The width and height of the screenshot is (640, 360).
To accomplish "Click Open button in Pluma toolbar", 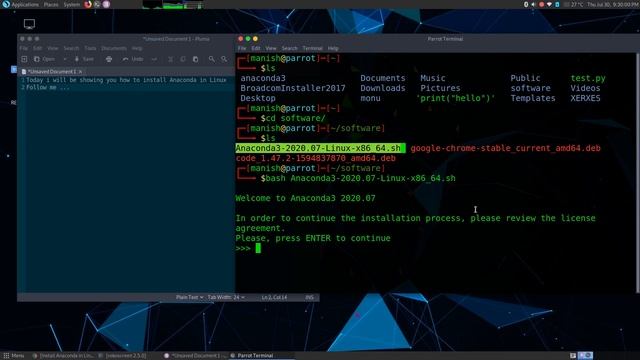I will [x=44, y=59].
